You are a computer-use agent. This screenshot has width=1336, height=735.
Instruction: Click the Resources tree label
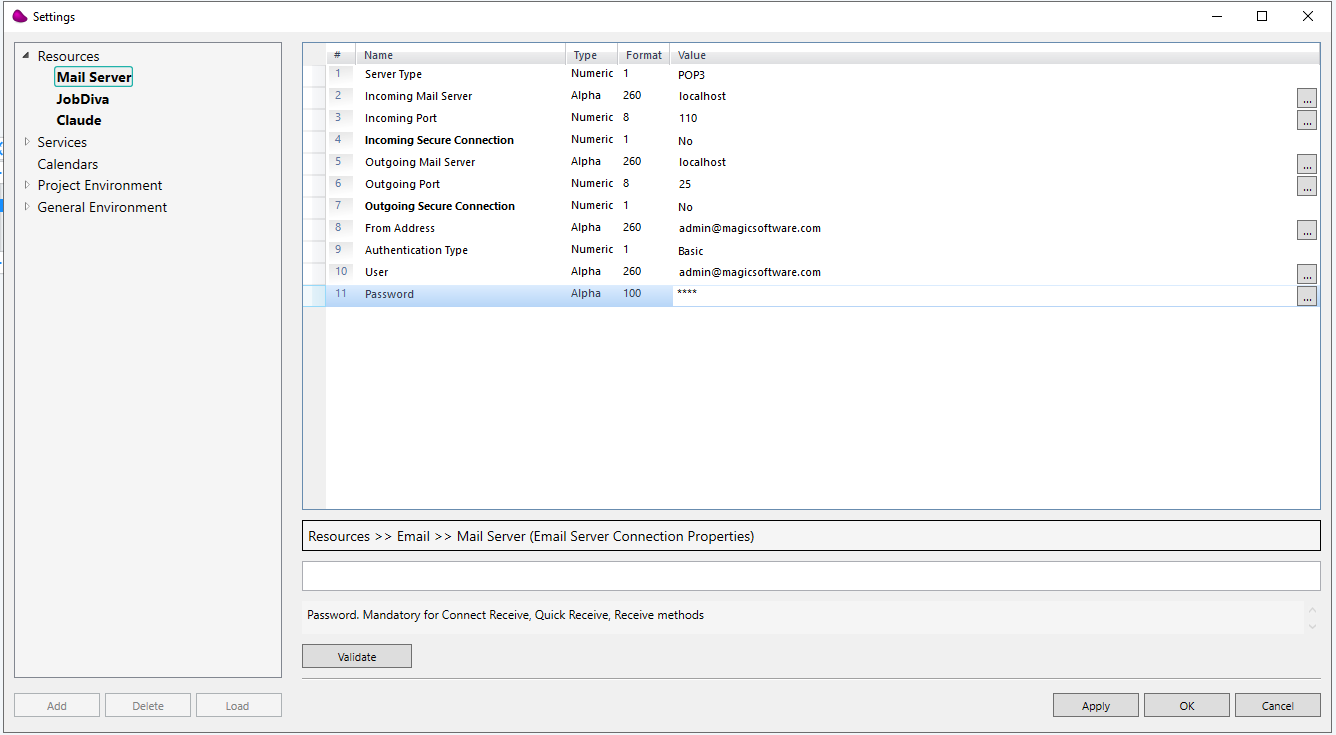pyautogui.click(x=68, y=56)
